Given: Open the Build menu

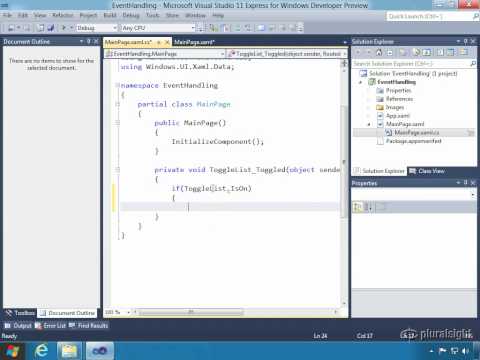Looking at the screenshot, I should tap(110, 15).
